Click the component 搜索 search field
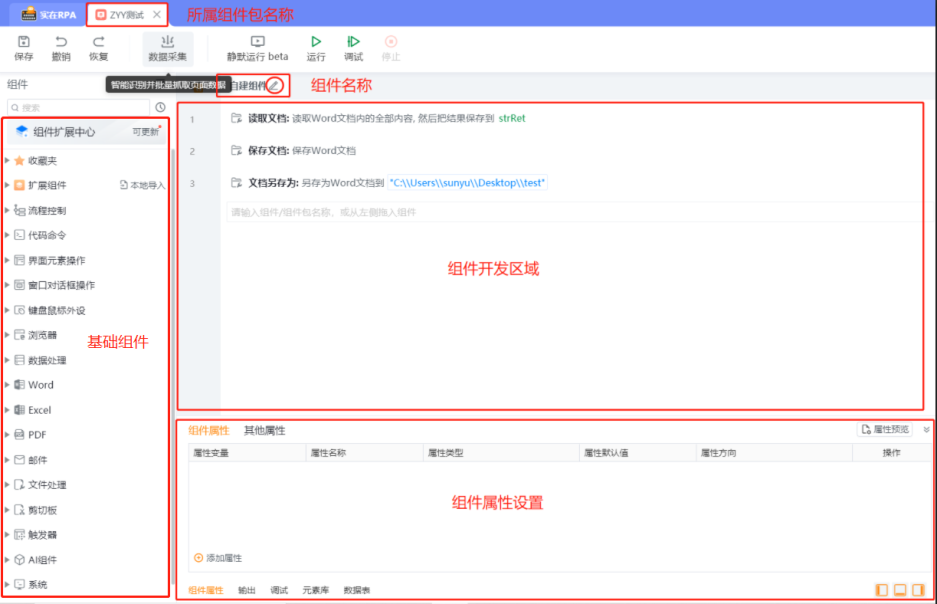The image size is (937, 604). pos(80,107)
